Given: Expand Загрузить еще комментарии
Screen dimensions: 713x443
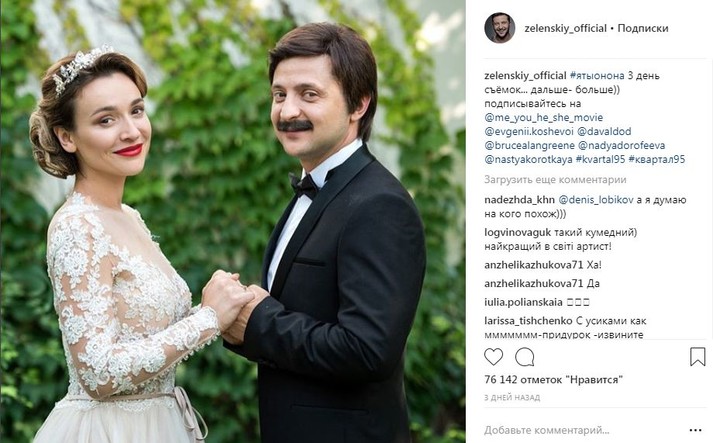Looking at the screenshot, I should click(x=555, y=180).
